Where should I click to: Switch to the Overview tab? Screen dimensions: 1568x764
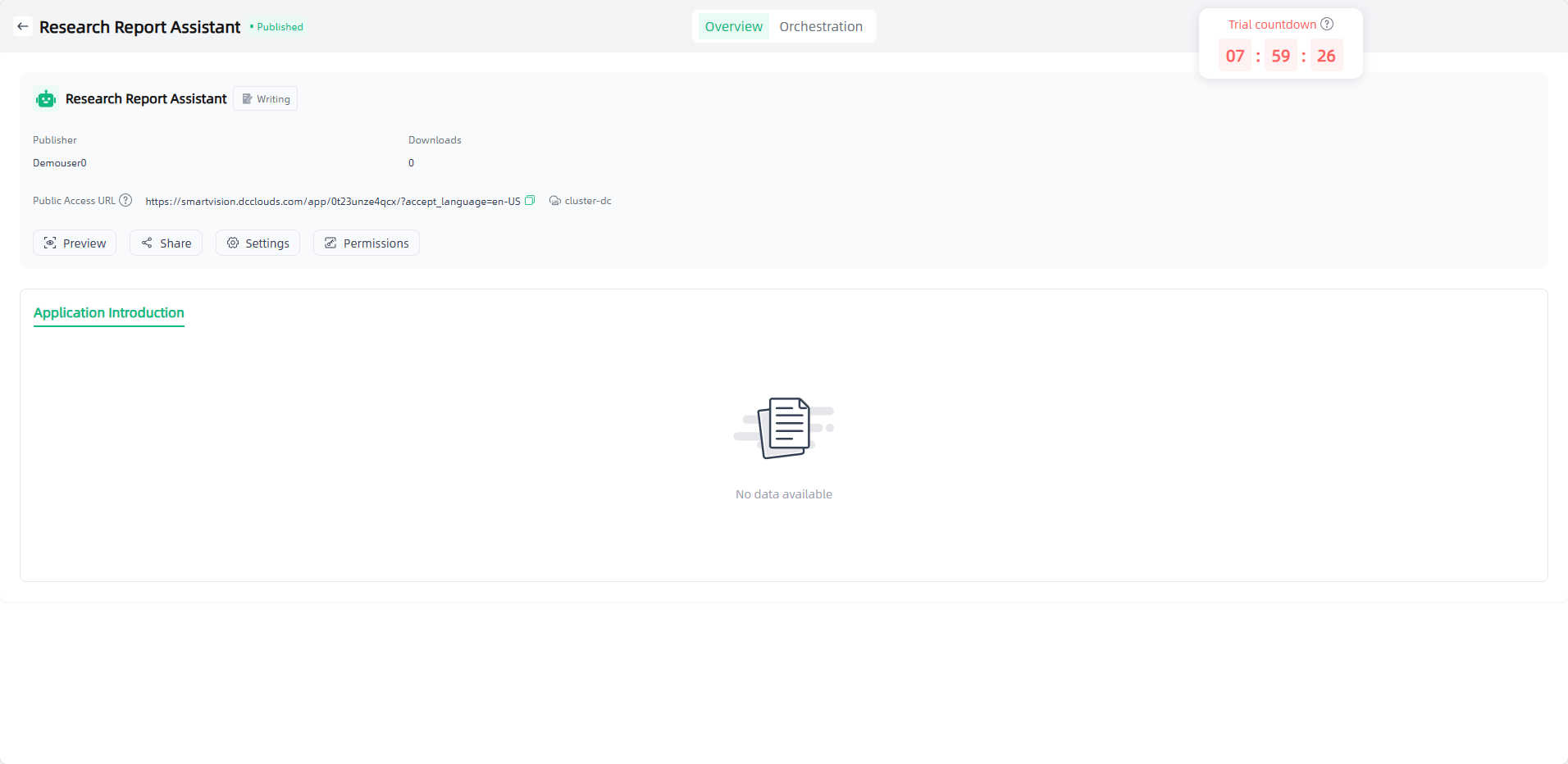coord(733,27)
